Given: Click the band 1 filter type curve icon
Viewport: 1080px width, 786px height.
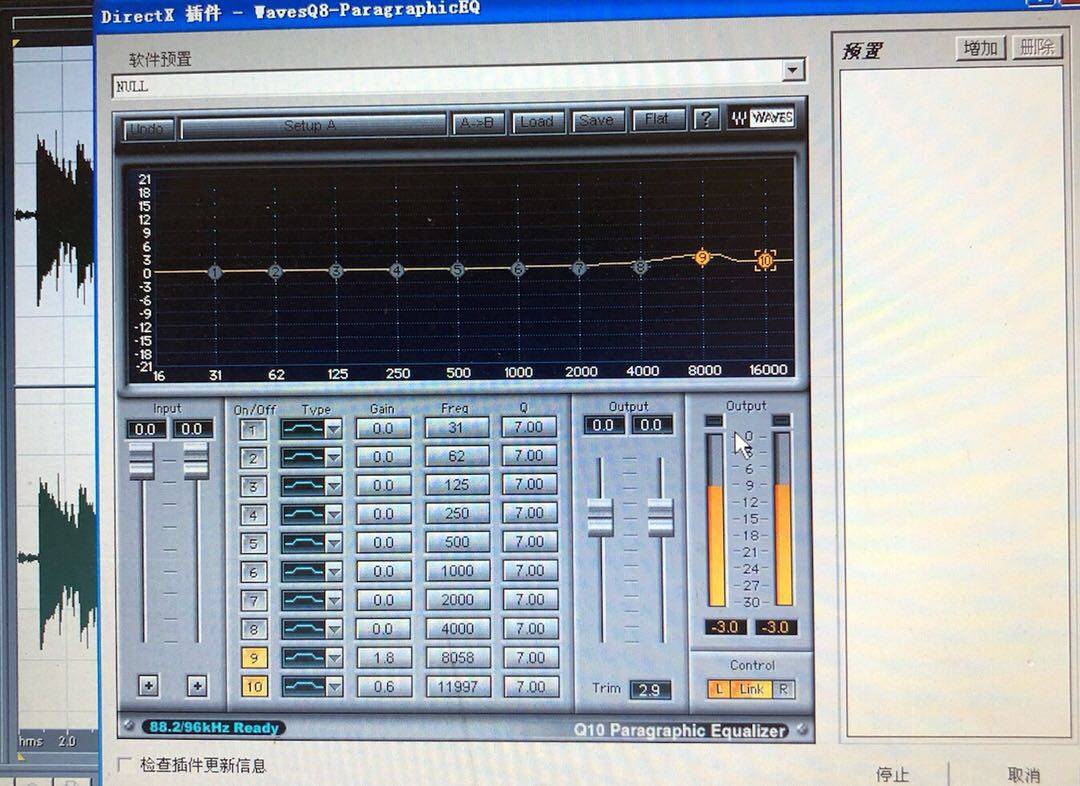Looking at the screenshot, I should tap(303, 429).
